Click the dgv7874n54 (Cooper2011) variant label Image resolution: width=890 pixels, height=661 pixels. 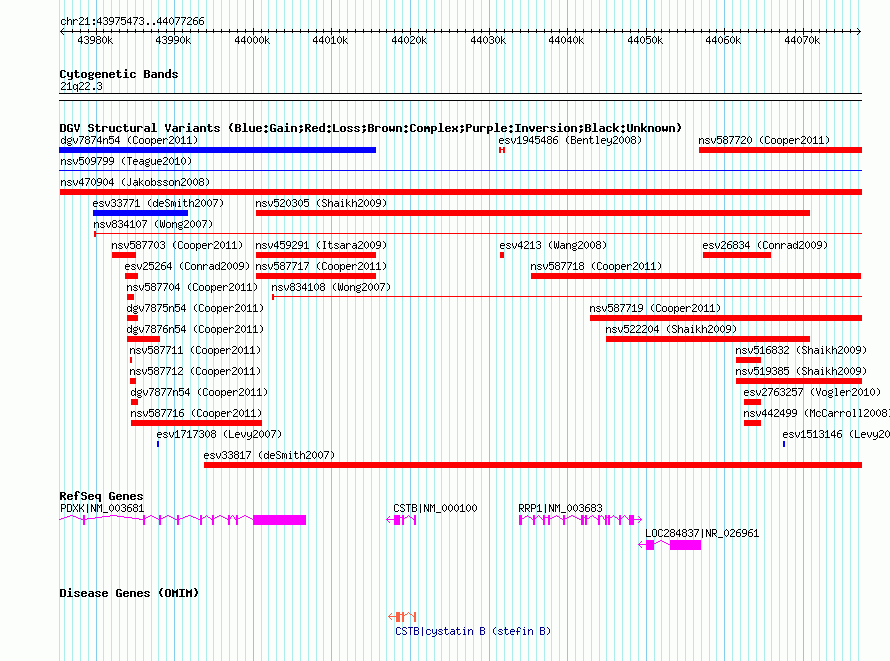pyautogui.click(x=129, y=140)
